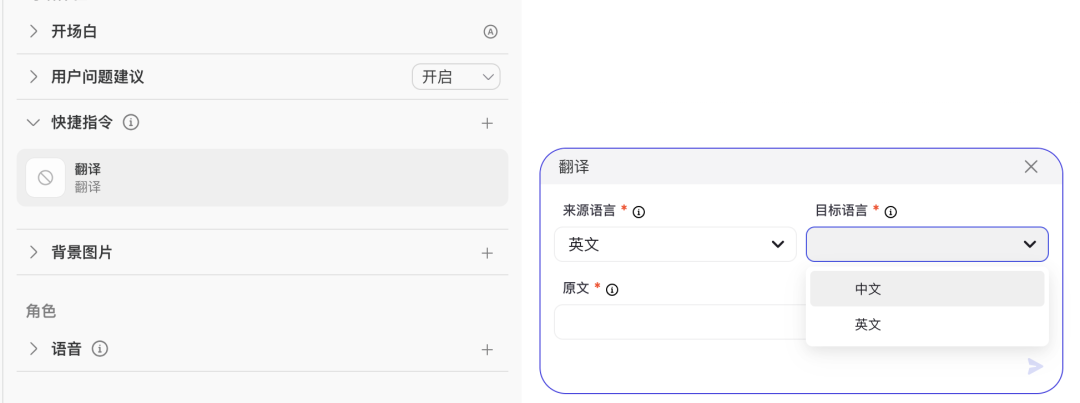Image resolution: width=1080 pixels, height=403 pixels.
Task: Close the 翻译 dialog
Action: tap(1031, 167)
